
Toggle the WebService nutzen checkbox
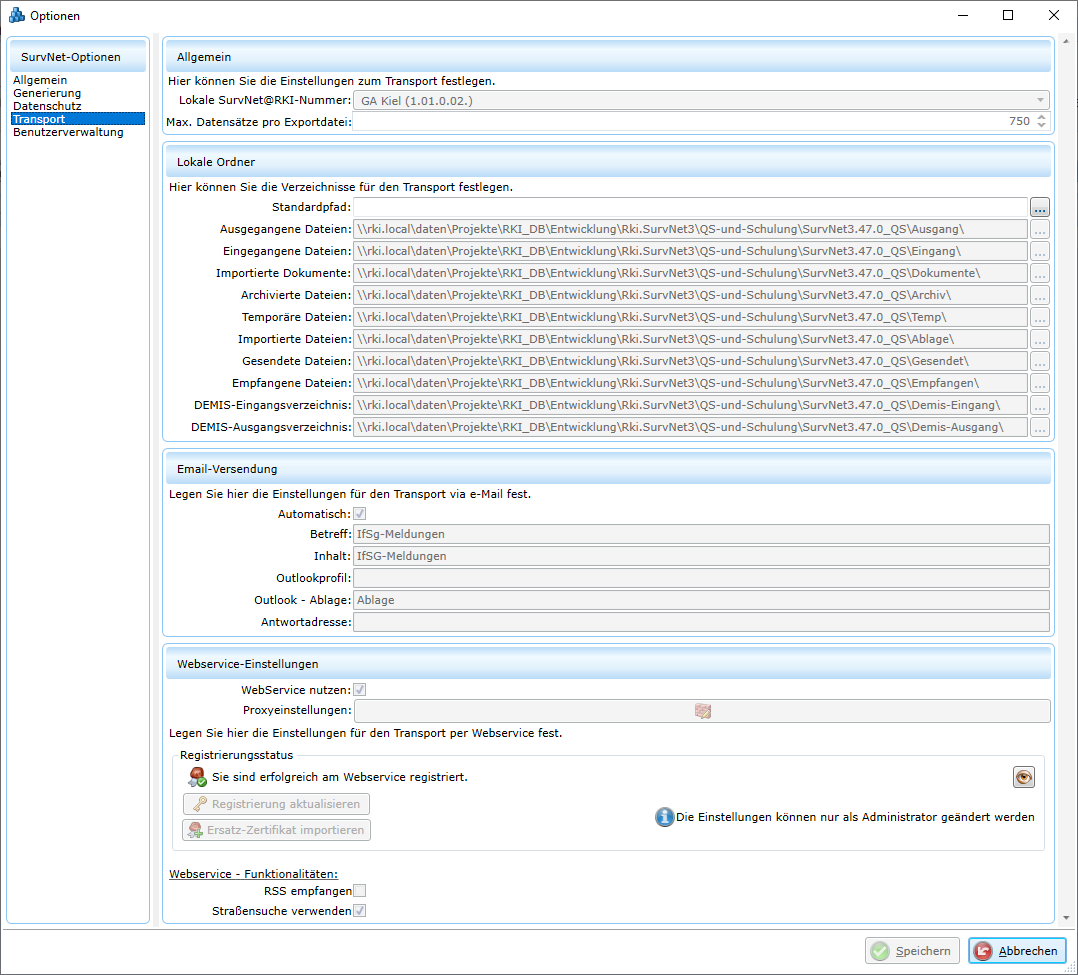click(360, 690)
